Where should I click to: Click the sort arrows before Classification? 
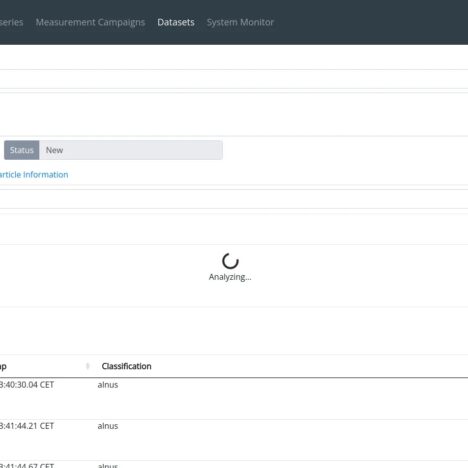(88, 366)
